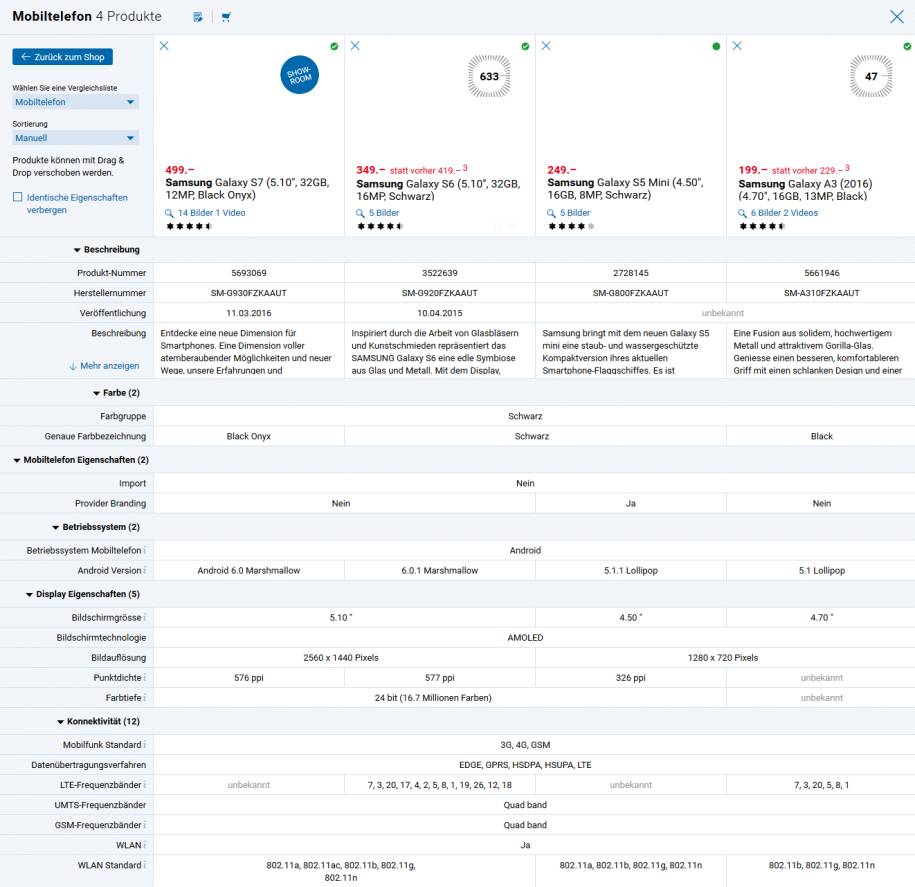This screenshot has height=887, width=915.
Task: Remove Galaxy A3 (2016) from comparison
Action: point(737,46)
